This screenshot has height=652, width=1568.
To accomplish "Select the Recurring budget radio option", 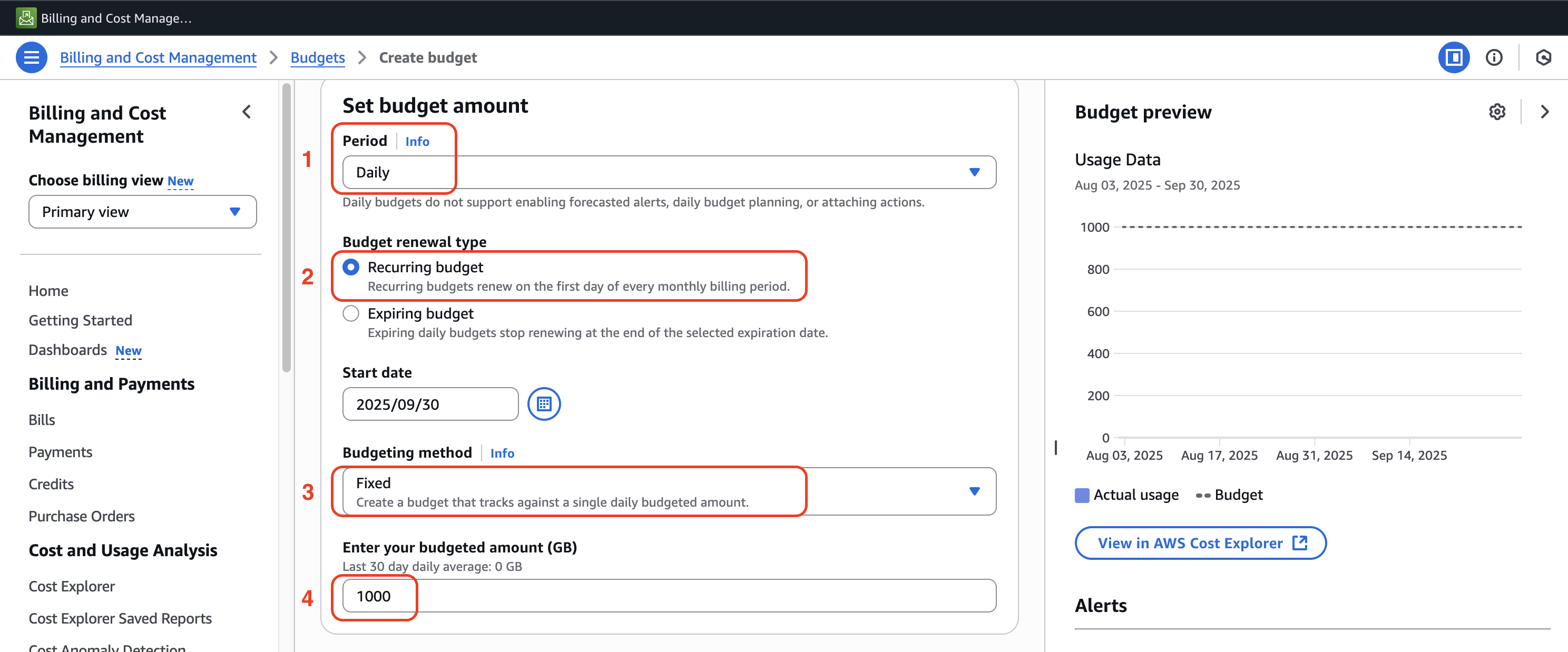I will [x=350, y=267].
